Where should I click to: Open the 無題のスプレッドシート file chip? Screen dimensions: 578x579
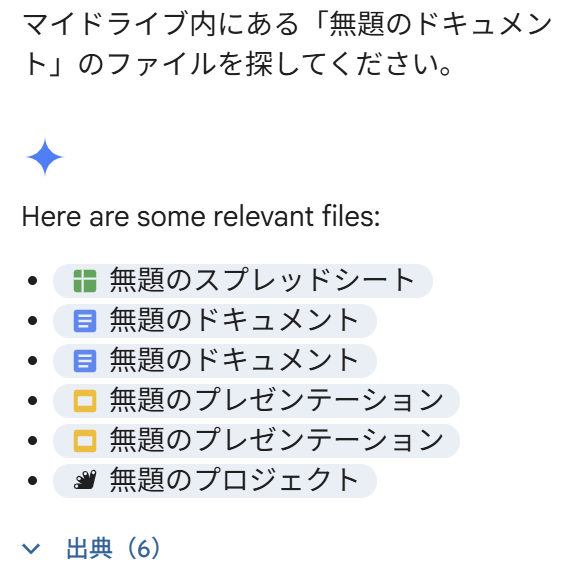coord(243,281)
